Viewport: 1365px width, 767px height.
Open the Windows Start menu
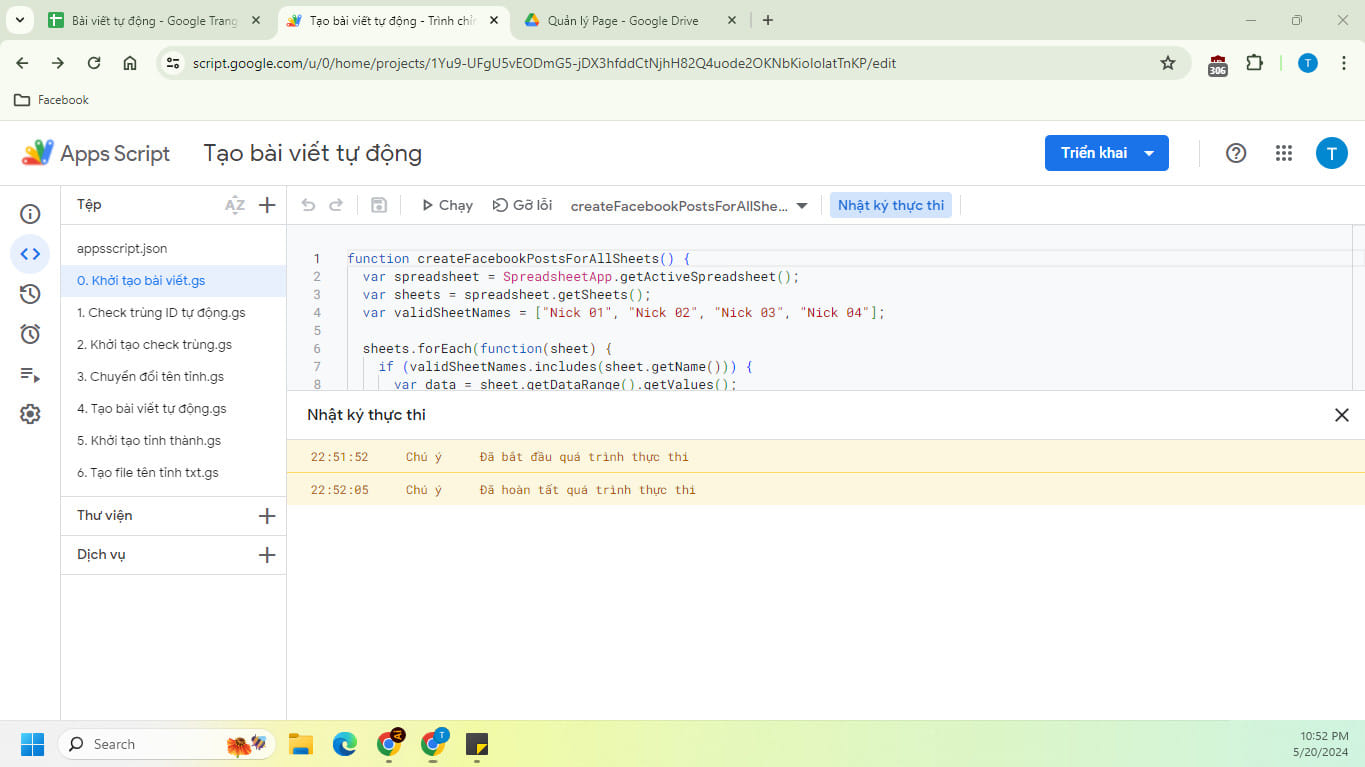[32, 744]
